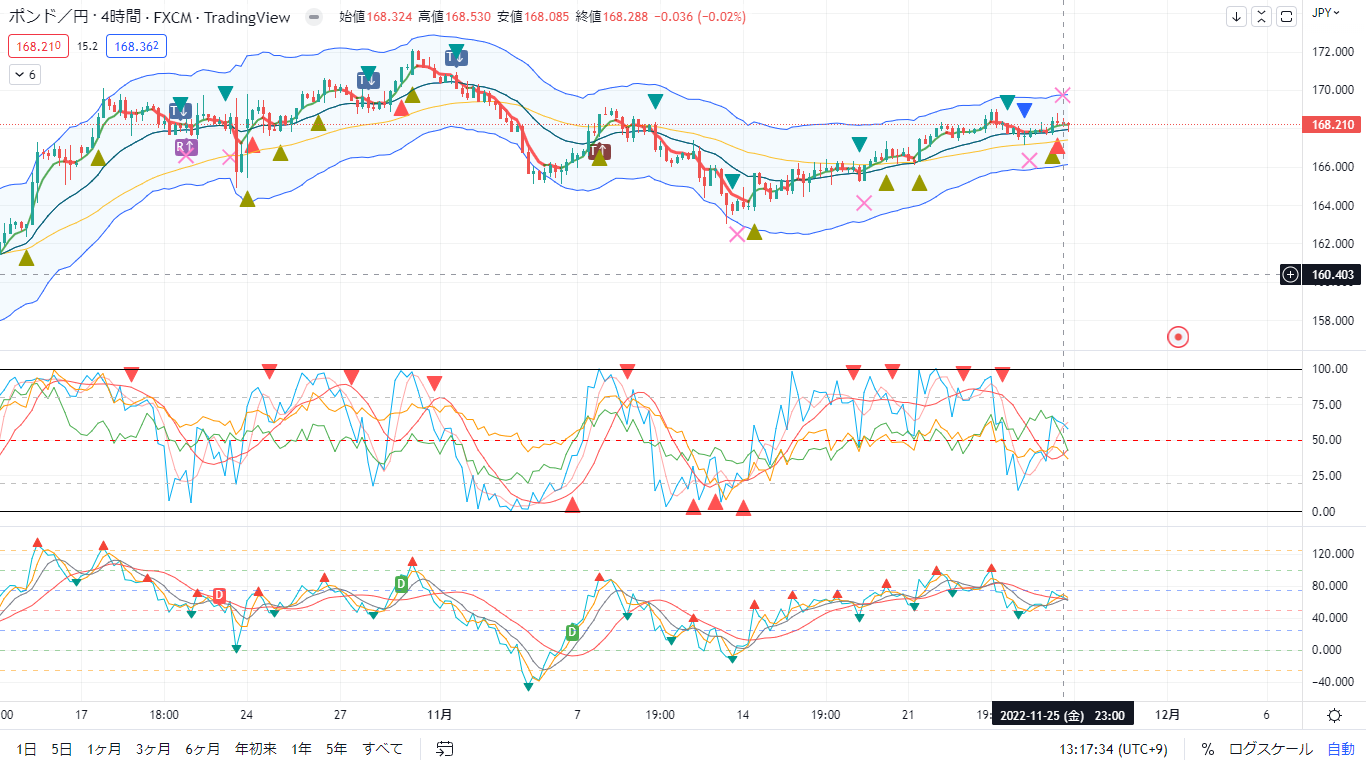The height and width of the screenshot is (768, 1366).
Task: Click the -40.000 bottom pane axis label
Action: click(x=1331, y=683)
